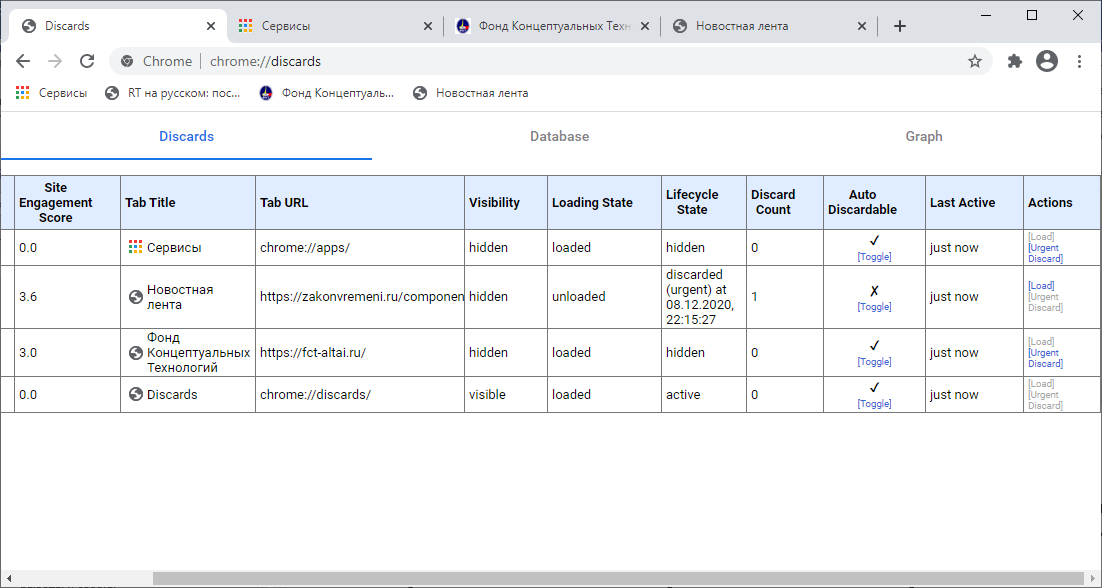Screen dimensions: 1102x588
Task: Bookmark this page with the star icon
Action: [974, 61]
